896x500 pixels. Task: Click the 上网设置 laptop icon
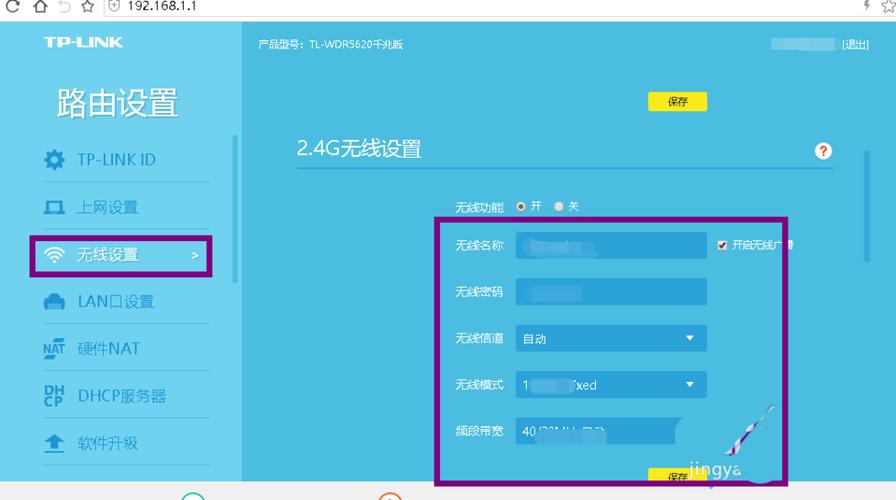point(54,207)
